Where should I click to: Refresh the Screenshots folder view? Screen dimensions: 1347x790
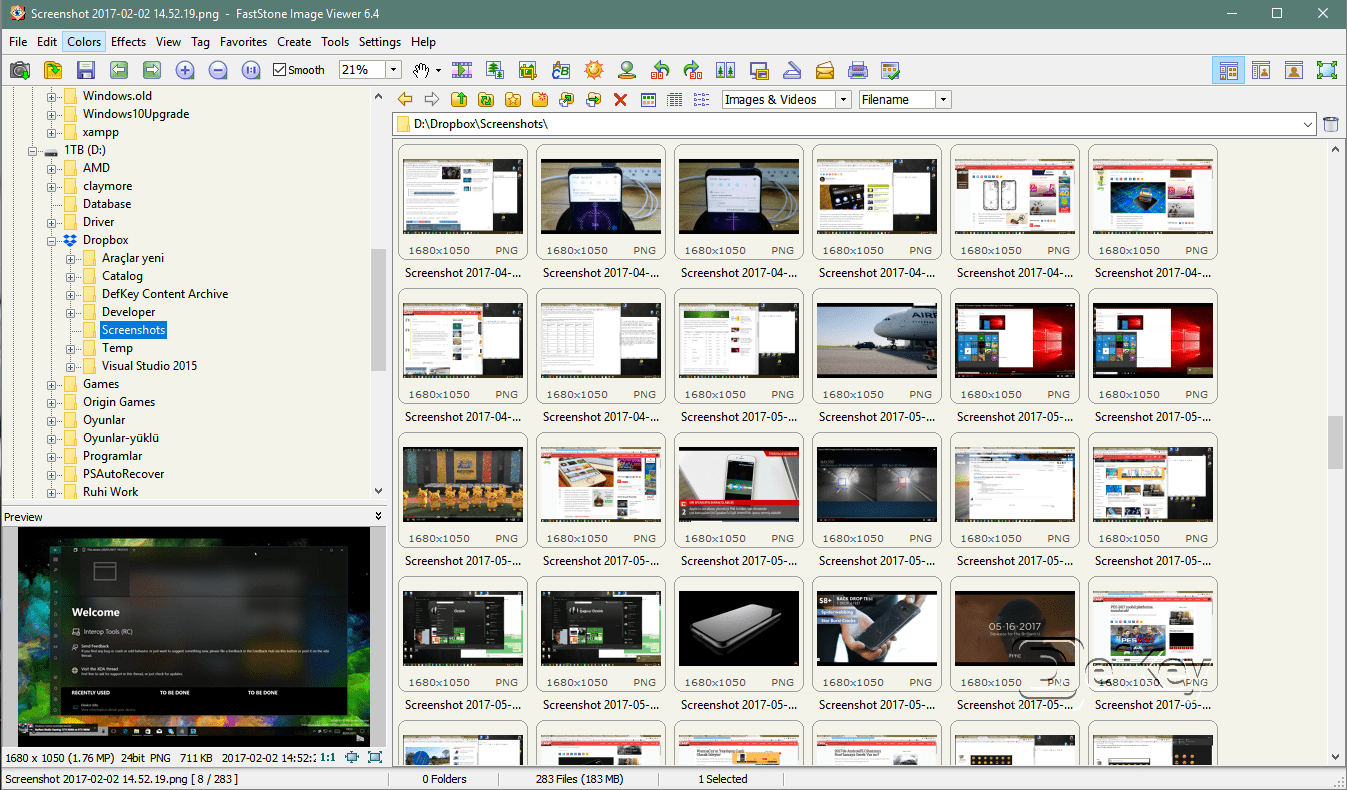(486, 99)
